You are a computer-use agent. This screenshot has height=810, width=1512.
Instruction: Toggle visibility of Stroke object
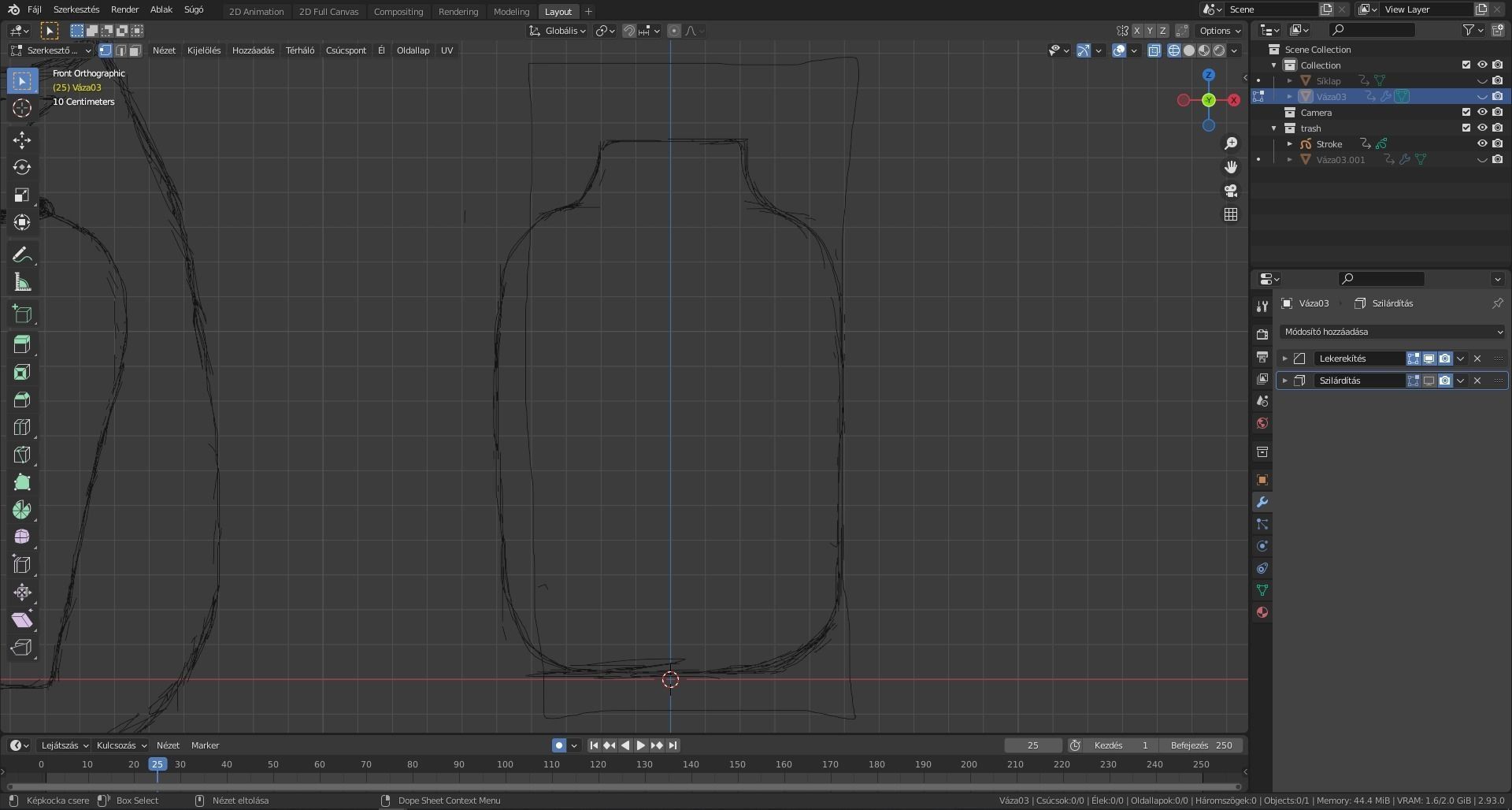1482,143
